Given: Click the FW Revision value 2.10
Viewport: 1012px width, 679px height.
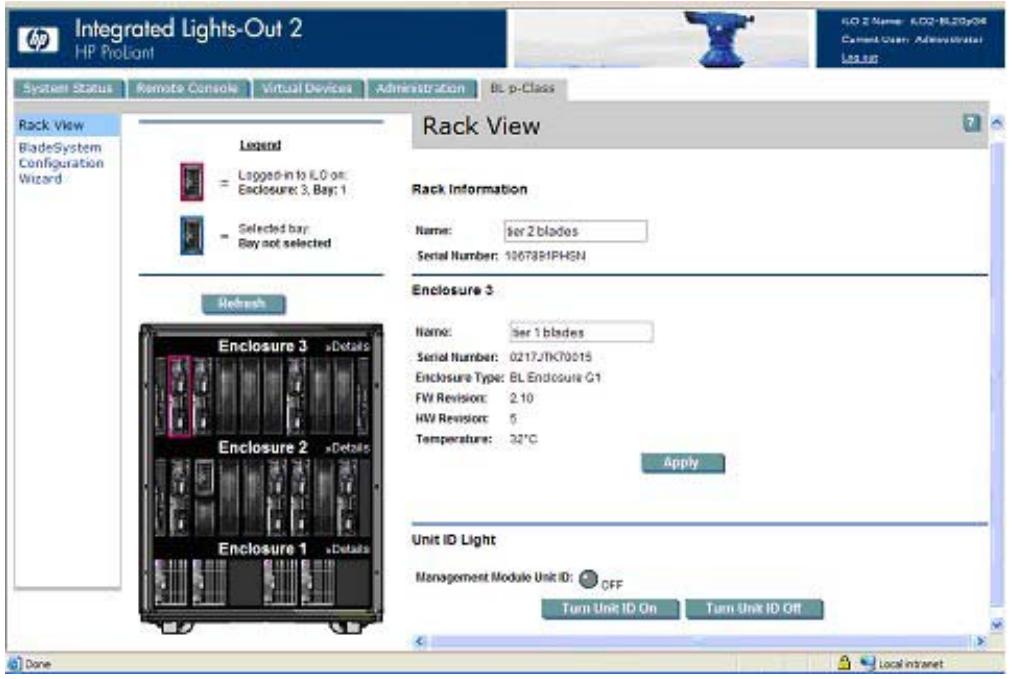Looking at the screenshot, I should (521, 398).
